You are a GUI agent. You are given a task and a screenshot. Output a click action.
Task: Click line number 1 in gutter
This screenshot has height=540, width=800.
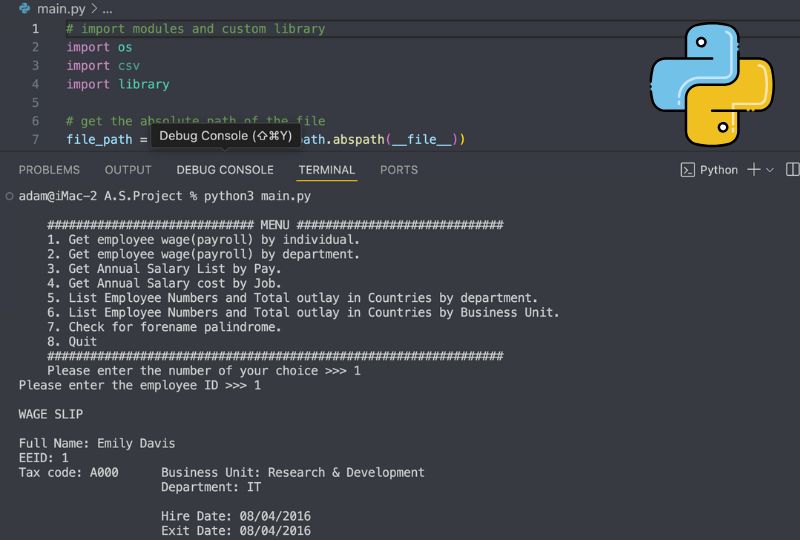click(36, 29)
